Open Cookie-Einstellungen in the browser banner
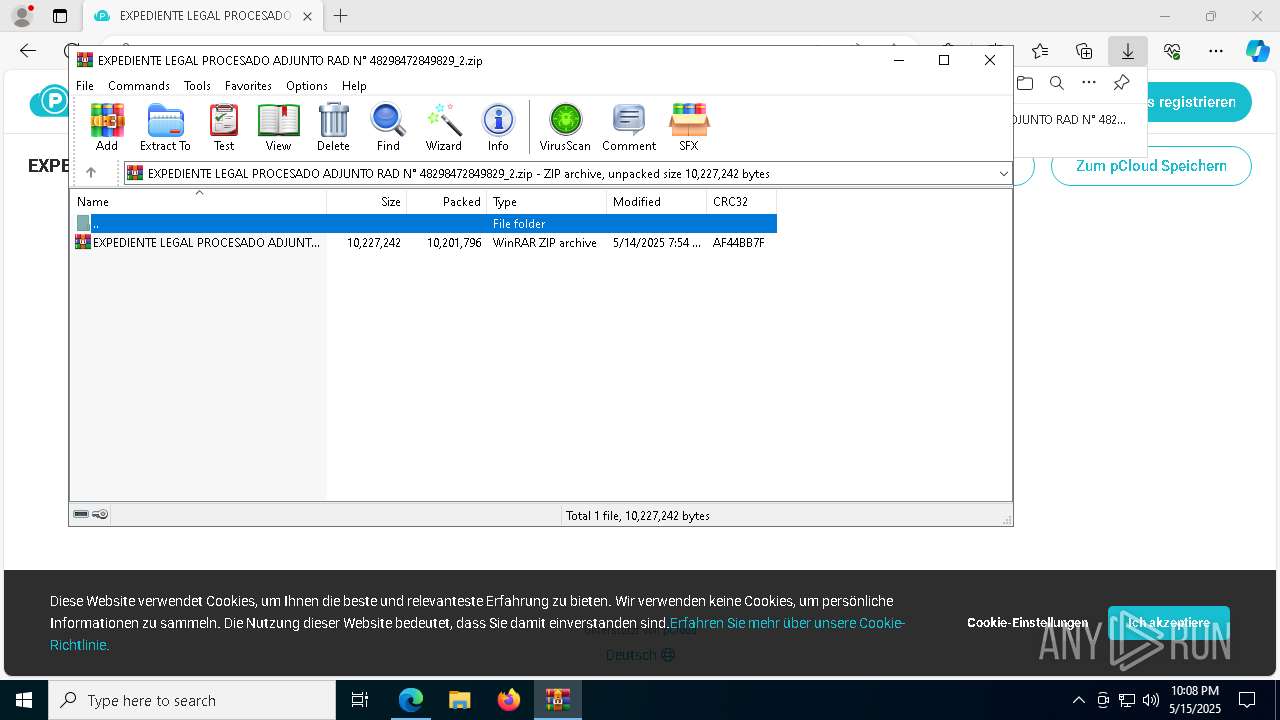This screenshot has height=720, width=1280. tap(1027, 623)
